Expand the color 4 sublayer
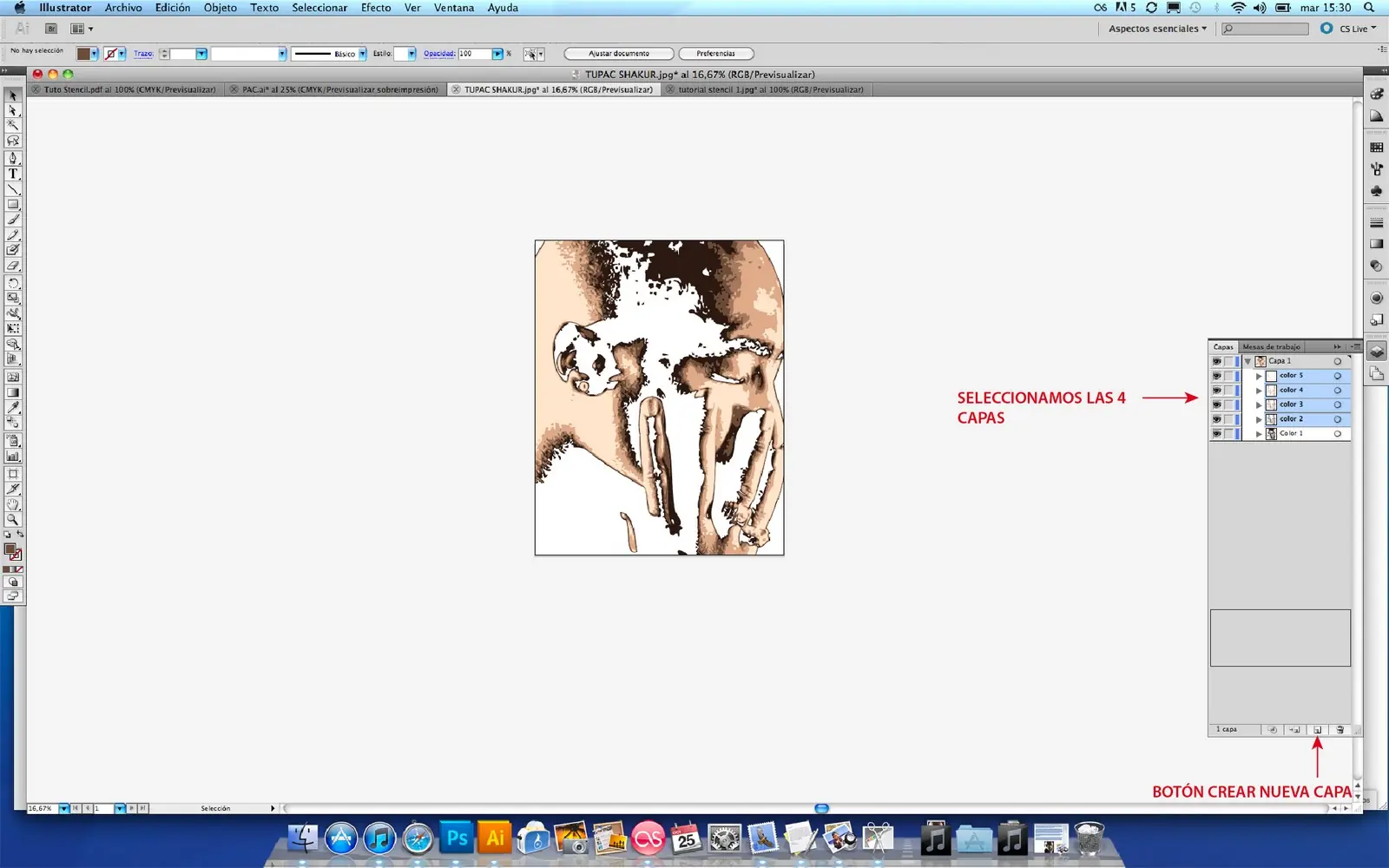Viewport: 1389px width, 868px height. click(1259, 391)
